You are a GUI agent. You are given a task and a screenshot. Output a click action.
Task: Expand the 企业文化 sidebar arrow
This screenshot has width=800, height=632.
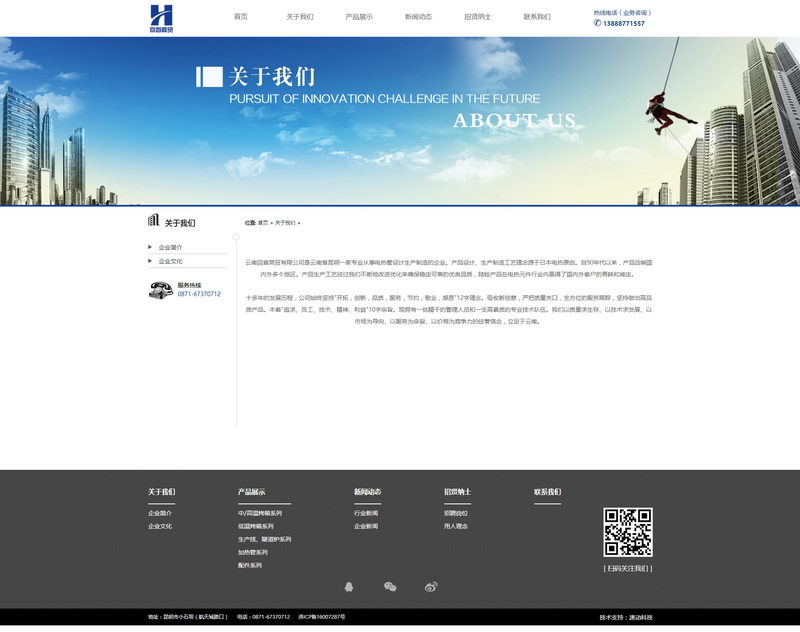(150, 261)
